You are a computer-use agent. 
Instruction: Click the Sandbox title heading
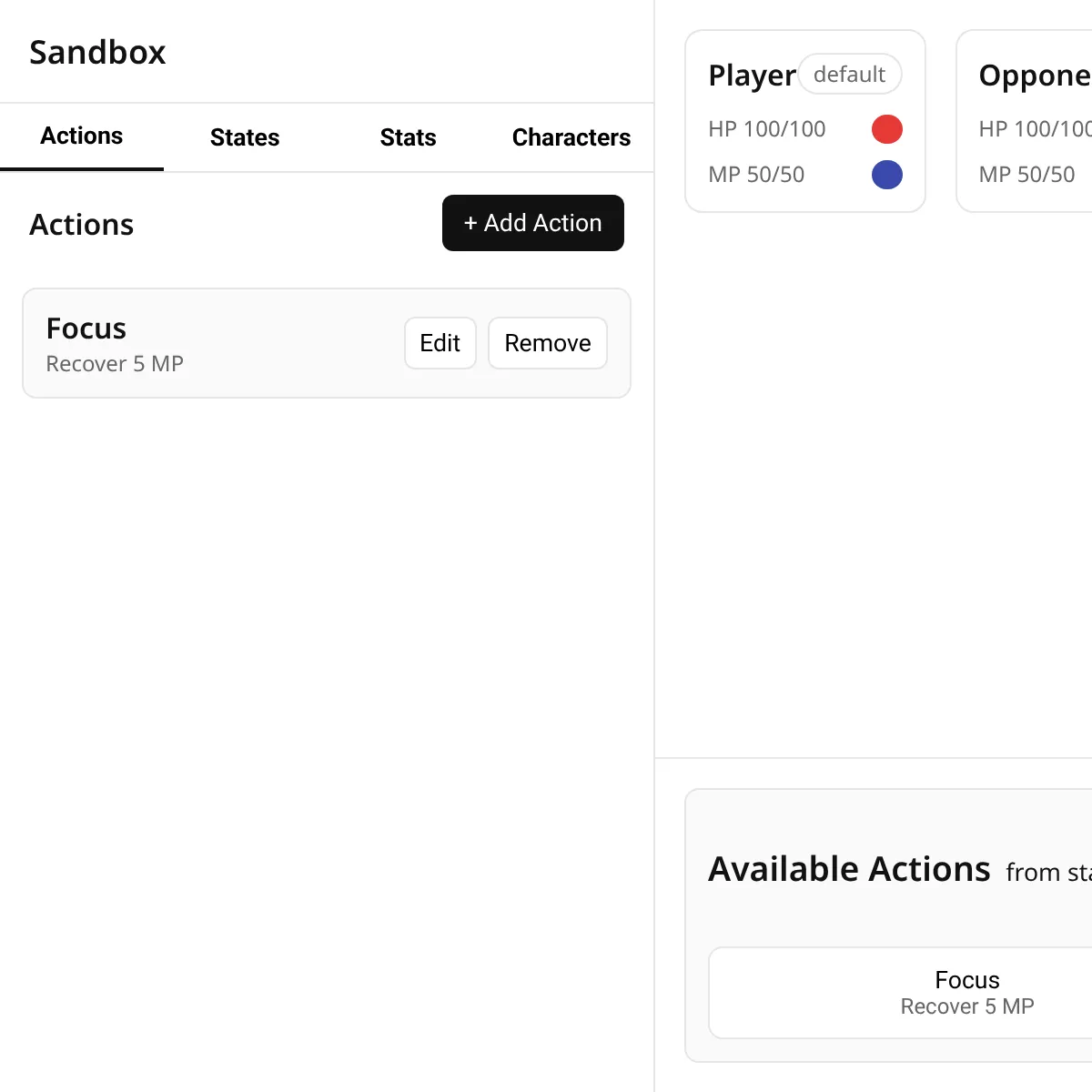[97, 53]
